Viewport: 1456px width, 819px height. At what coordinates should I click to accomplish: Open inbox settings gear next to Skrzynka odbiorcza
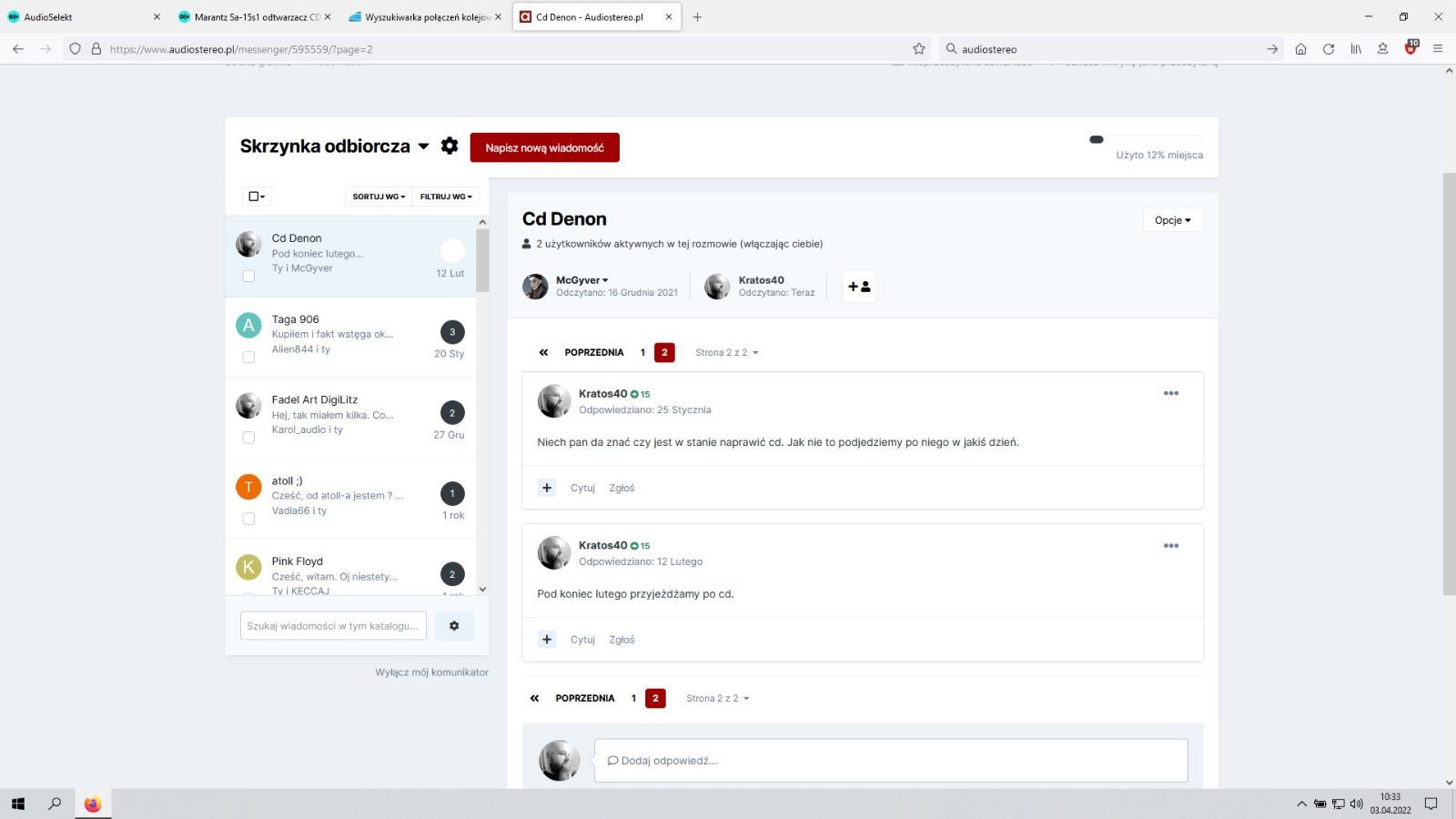(450, 146)
